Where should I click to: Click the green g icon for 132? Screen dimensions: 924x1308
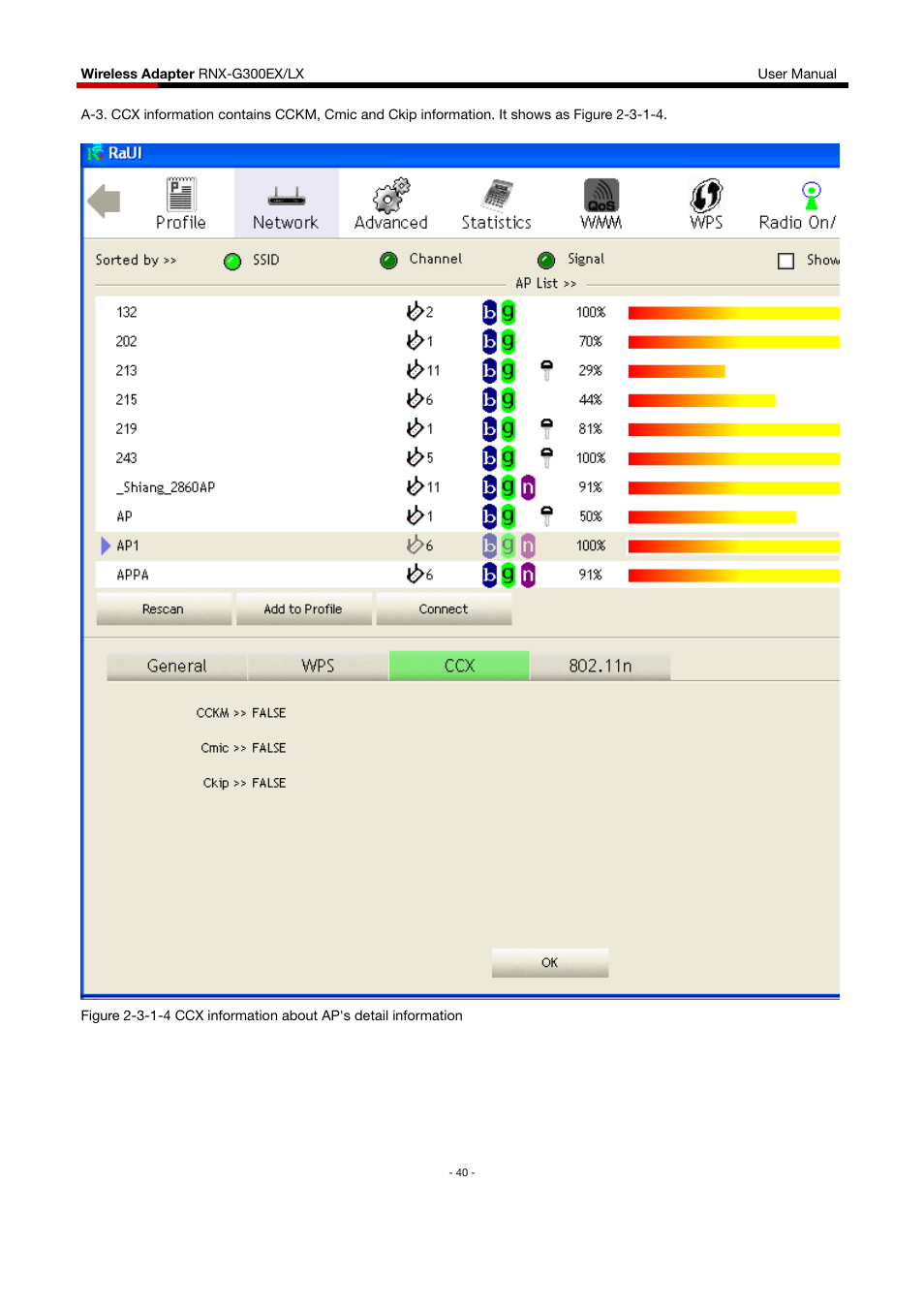coord(508,312)
